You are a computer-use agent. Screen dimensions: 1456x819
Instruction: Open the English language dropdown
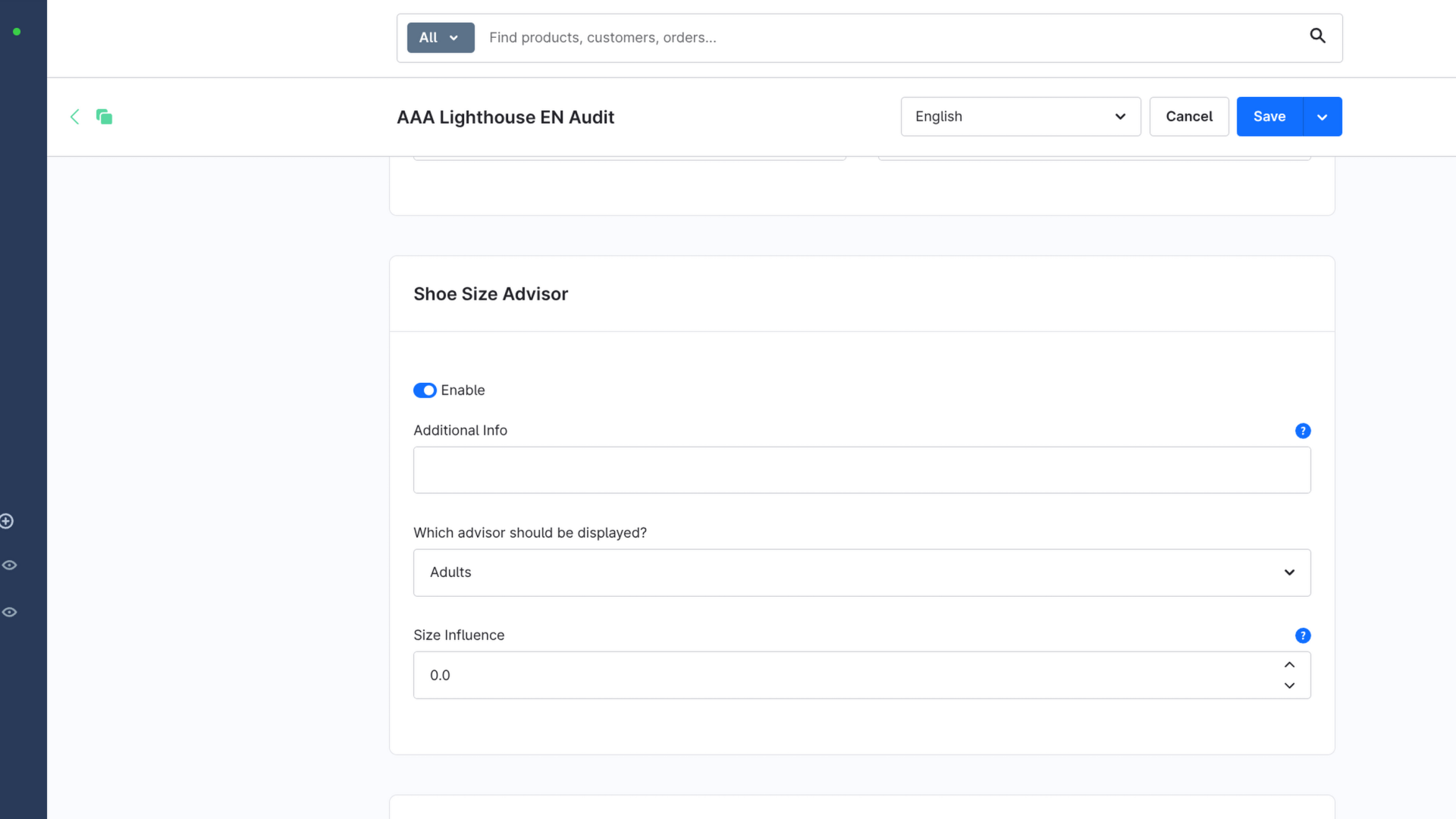(1020, 117)
